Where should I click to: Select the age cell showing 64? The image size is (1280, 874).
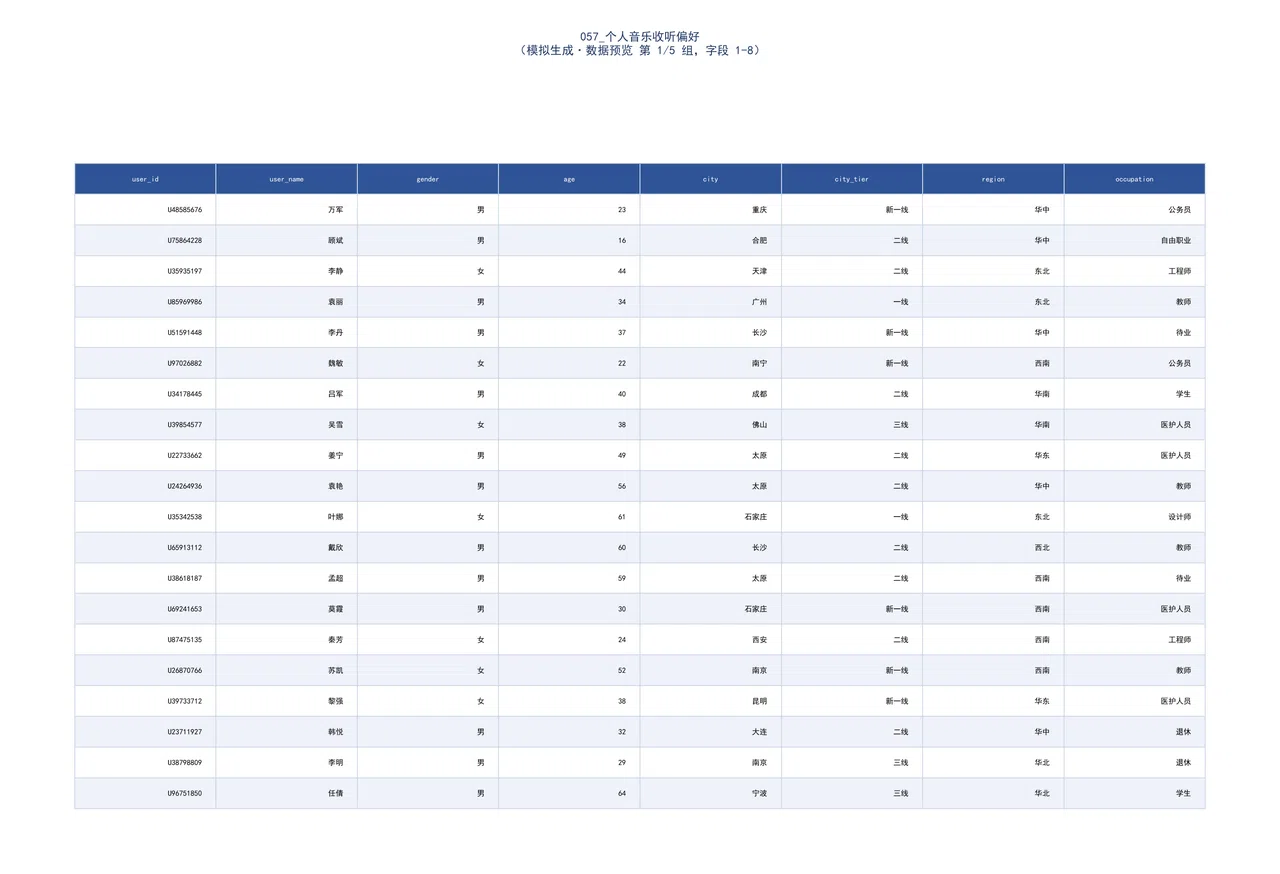click(569, 793)
